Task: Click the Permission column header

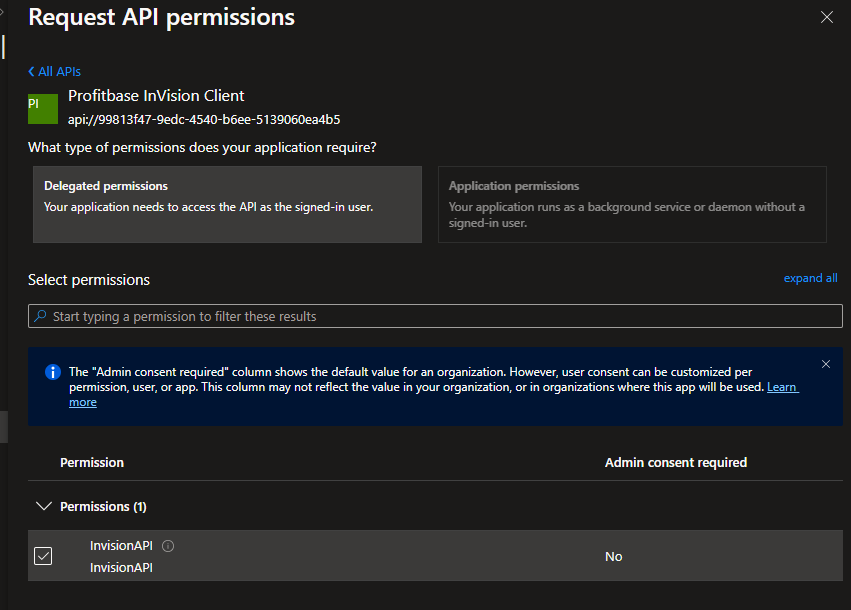Action: tap(92, 463)
